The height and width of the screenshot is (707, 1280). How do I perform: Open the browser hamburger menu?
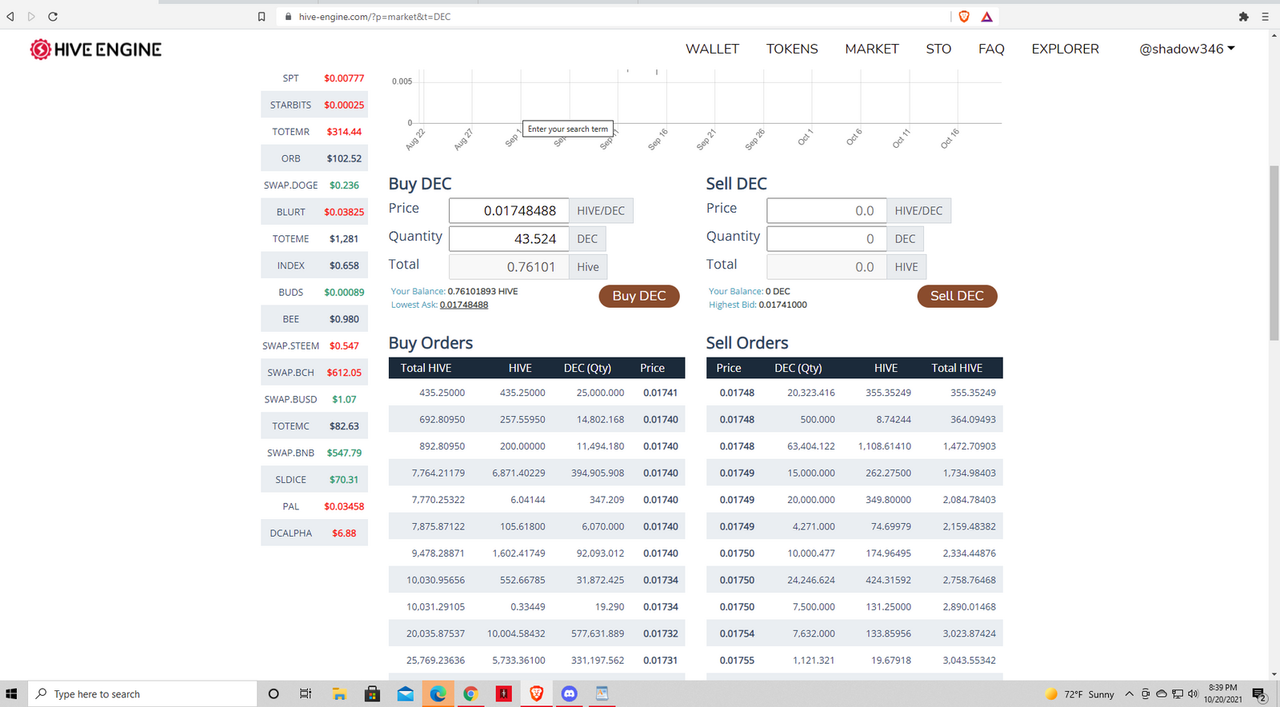click(1265, 16)
